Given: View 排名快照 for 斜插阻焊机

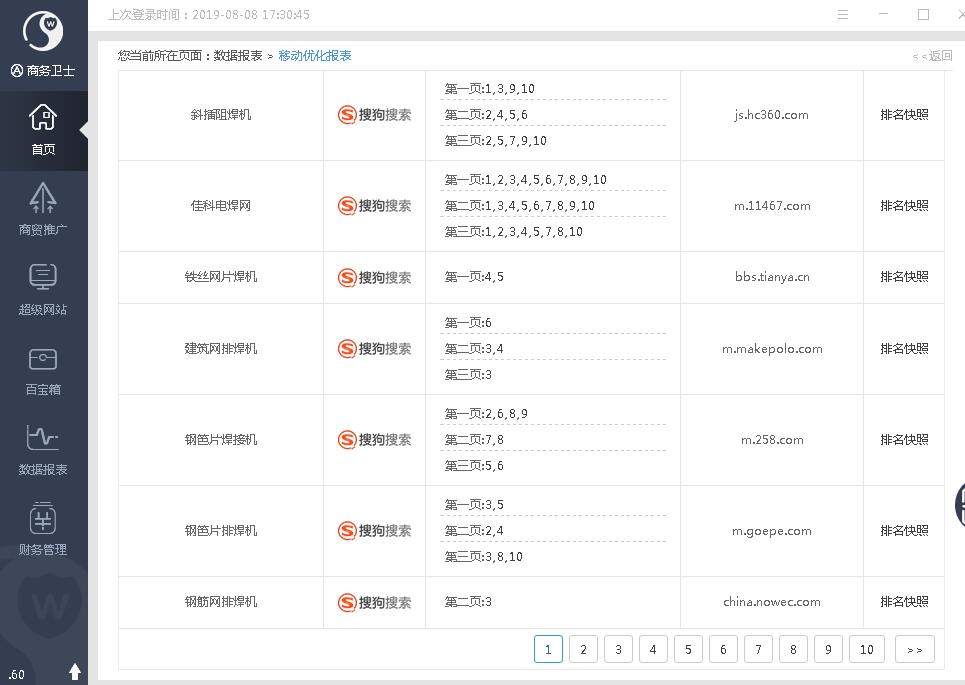Looking at the screenshot, I should pyautogui.click(x=904, y=115).
